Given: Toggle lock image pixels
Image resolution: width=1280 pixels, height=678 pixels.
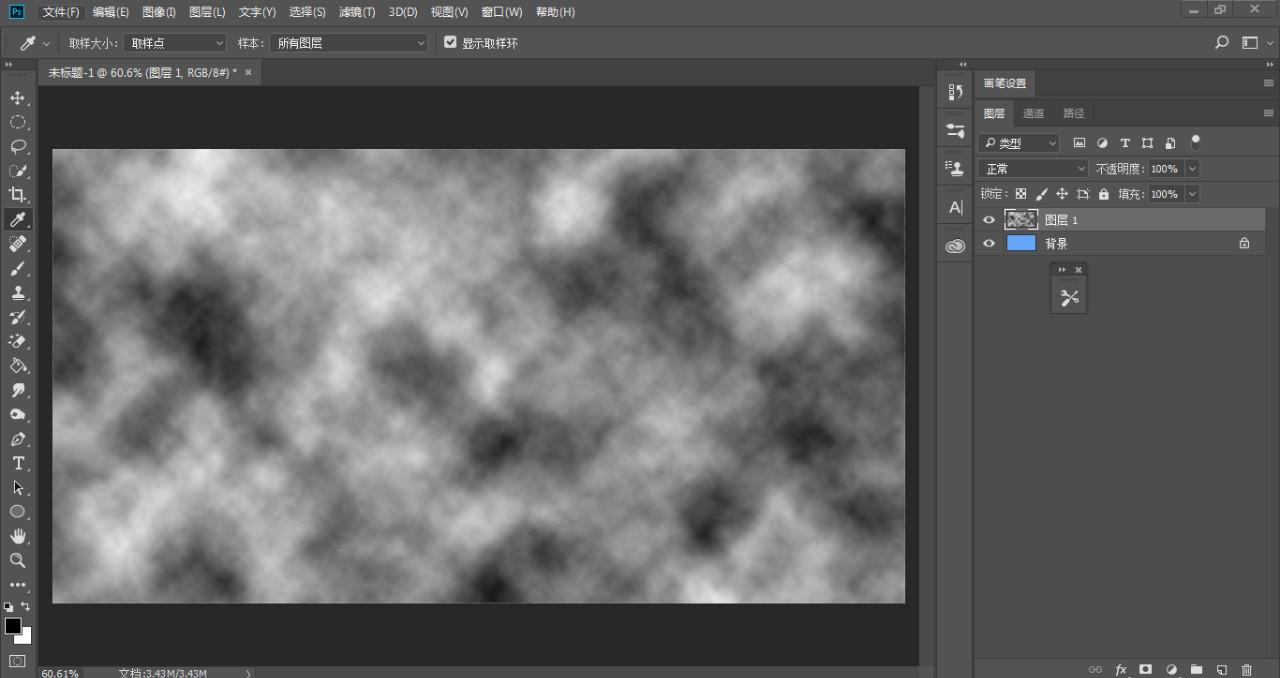Looking at the screenshot, I should [1041, 194].
